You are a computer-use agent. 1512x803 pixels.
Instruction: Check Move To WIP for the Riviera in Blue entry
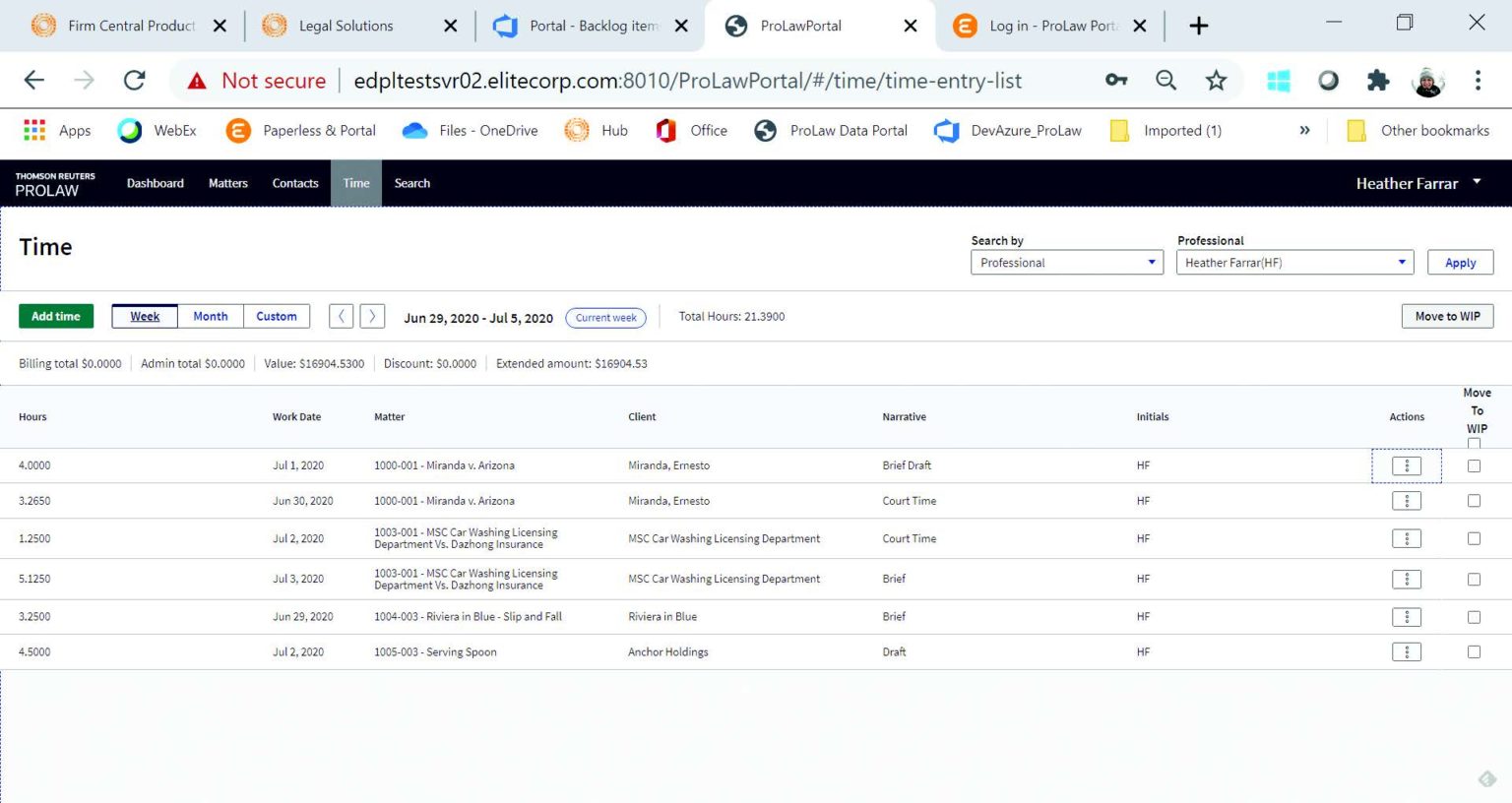tap(1474, 617)
